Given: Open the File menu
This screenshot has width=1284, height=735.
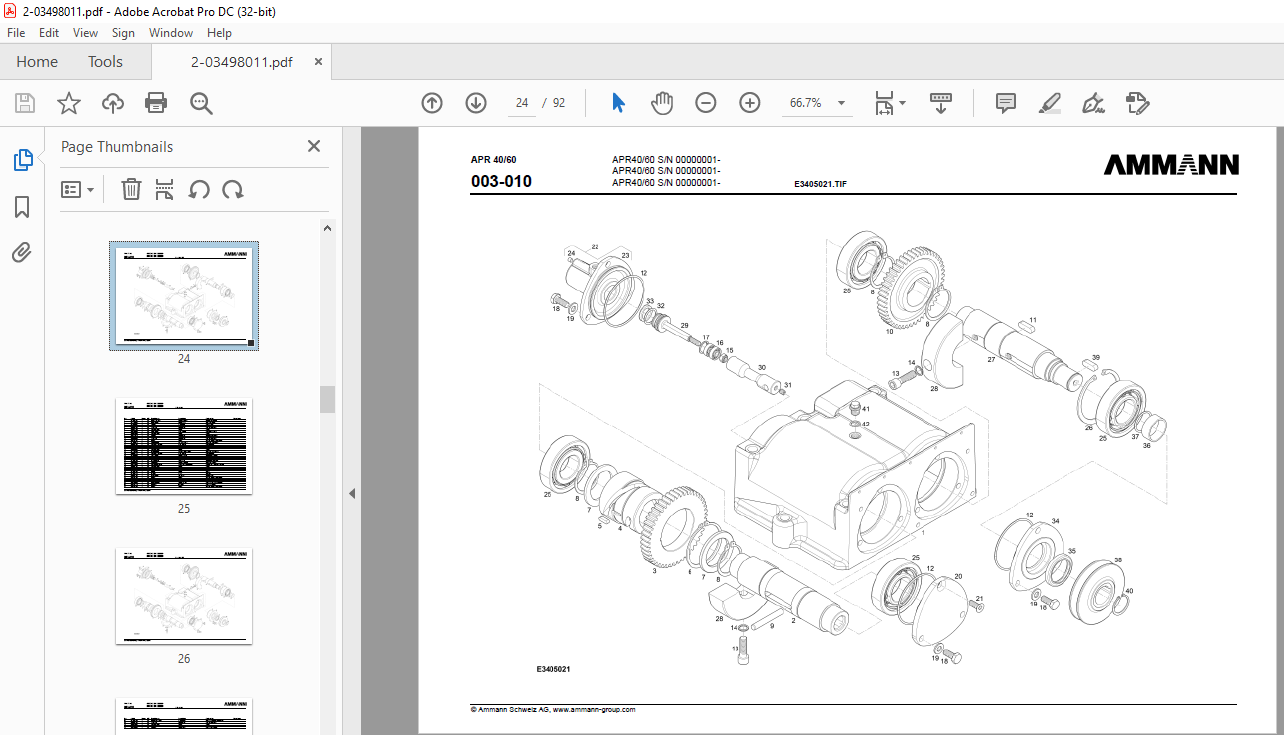Looking at the screenshot, I should 16,33.
